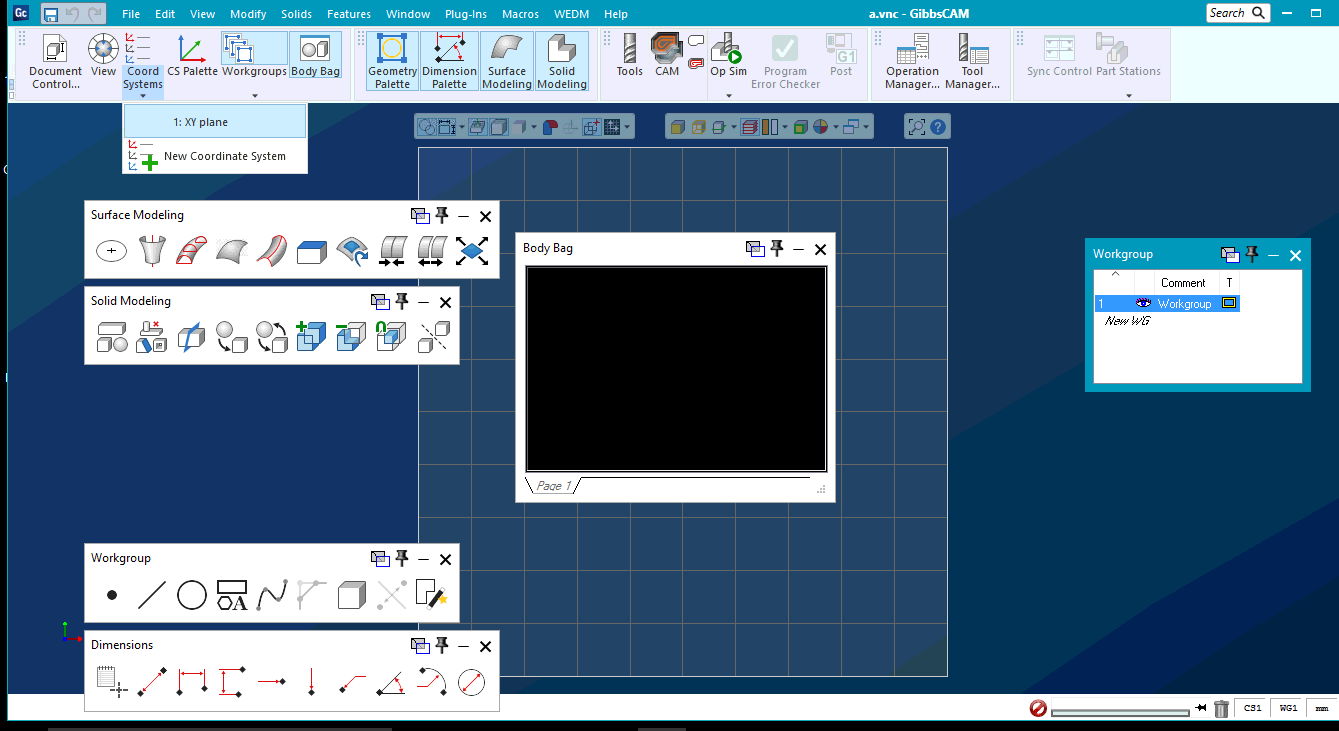Select the Boolean add solids tool
Screen dimensions: 1339x731
point(311,336)
